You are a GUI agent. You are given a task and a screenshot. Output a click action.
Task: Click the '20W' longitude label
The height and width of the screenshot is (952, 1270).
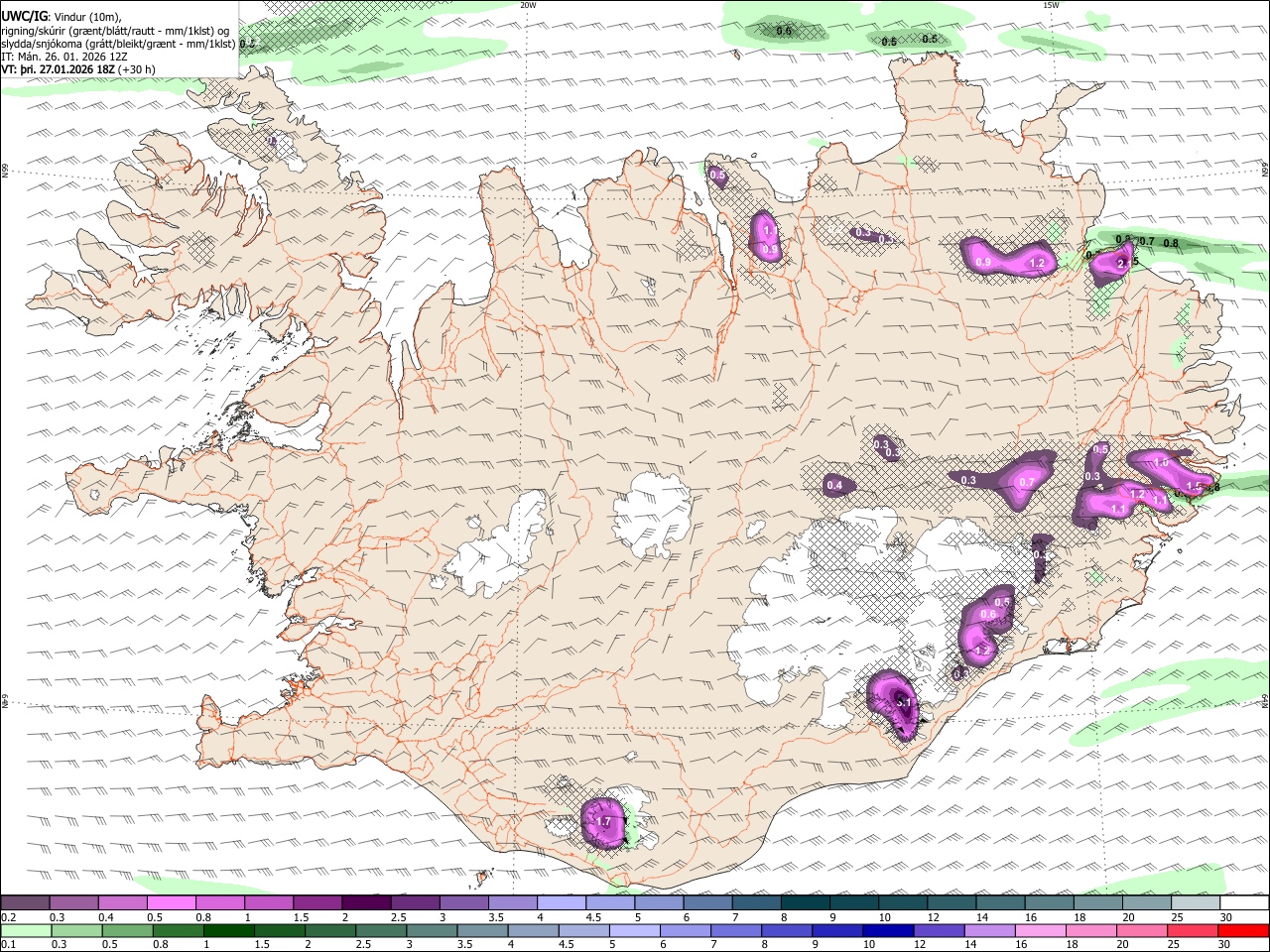(528, 5)
